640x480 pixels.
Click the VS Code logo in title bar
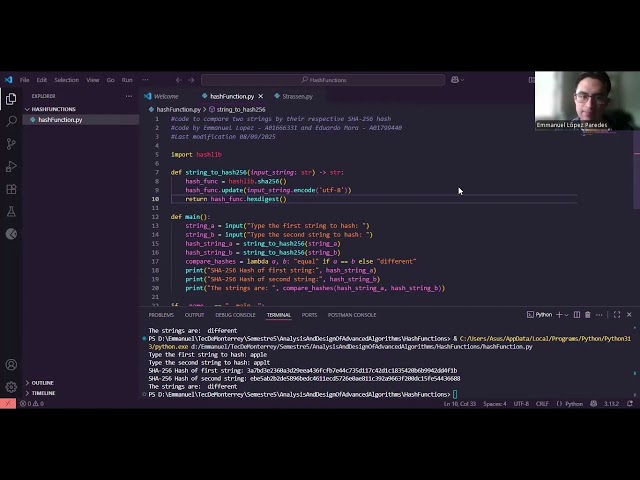(9, 80)
